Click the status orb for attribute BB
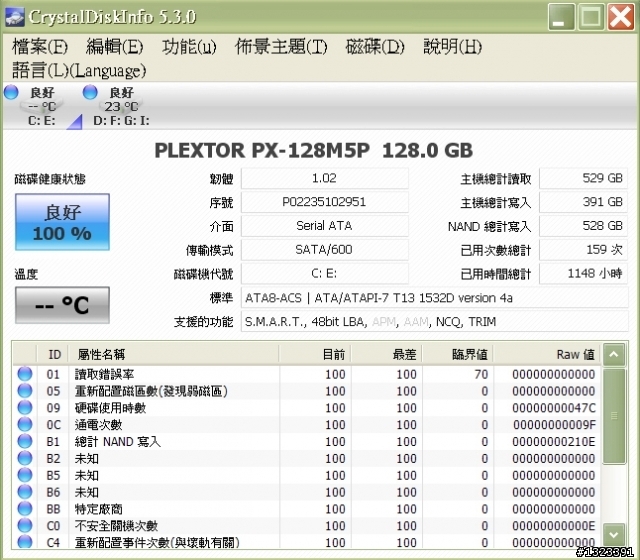 coord(25,509)
